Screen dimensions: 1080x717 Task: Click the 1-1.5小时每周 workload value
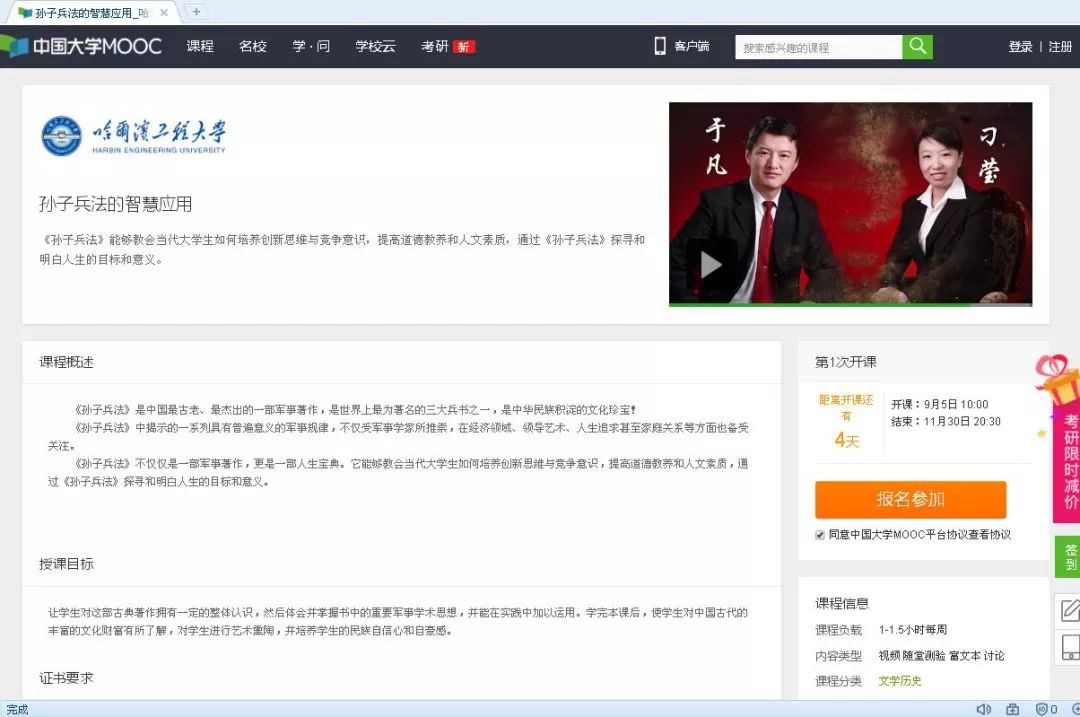tap(913, 630)
